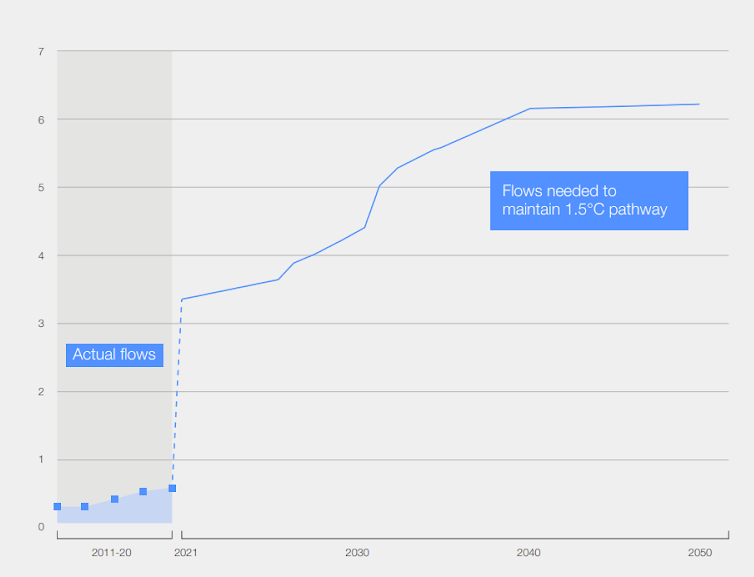Screen dimensions: 754x577
Task: Select the fourth square data marker
Action: 143,491
